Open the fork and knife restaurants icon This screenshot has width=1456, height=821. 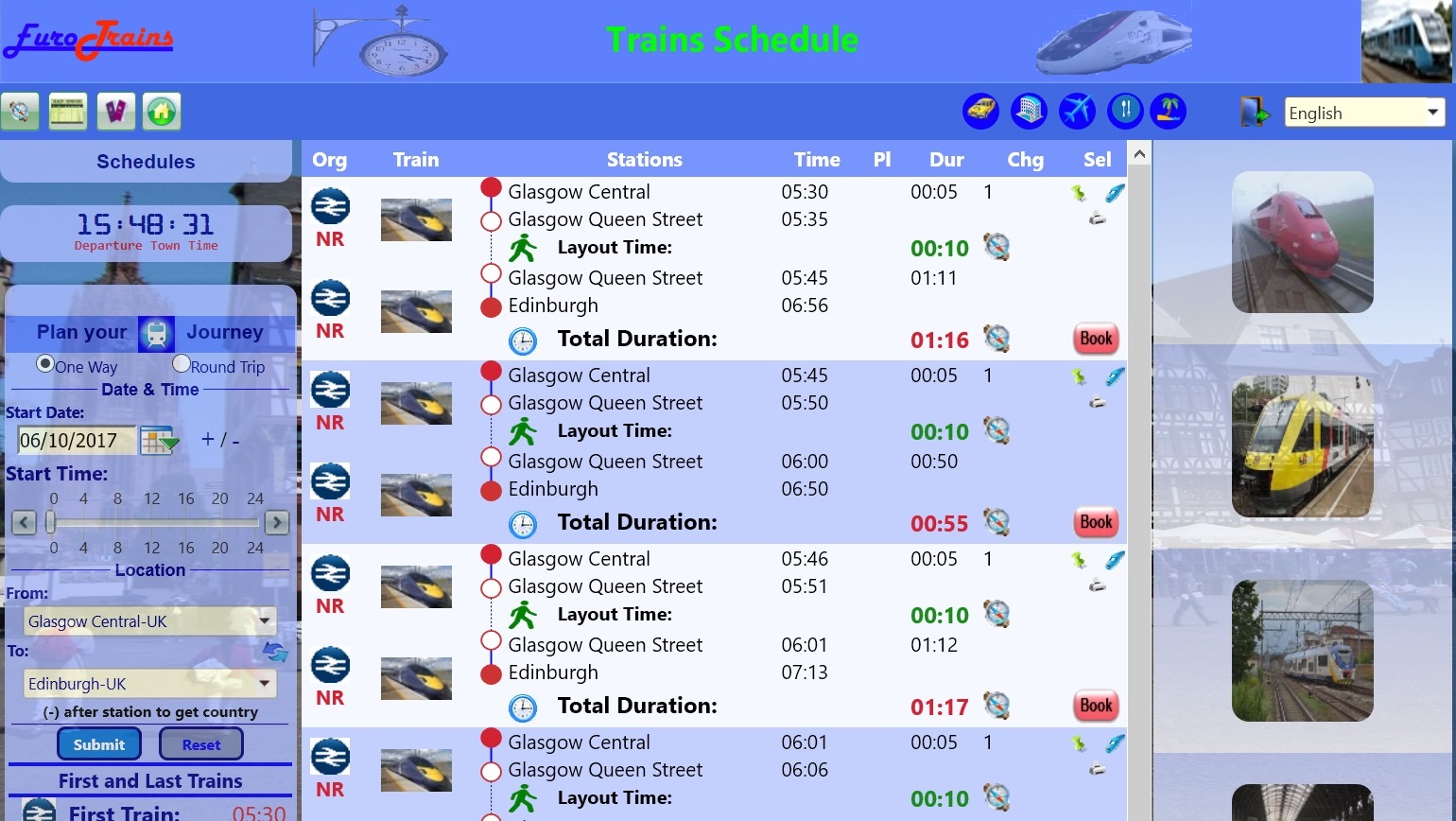tap(1125, 111)
